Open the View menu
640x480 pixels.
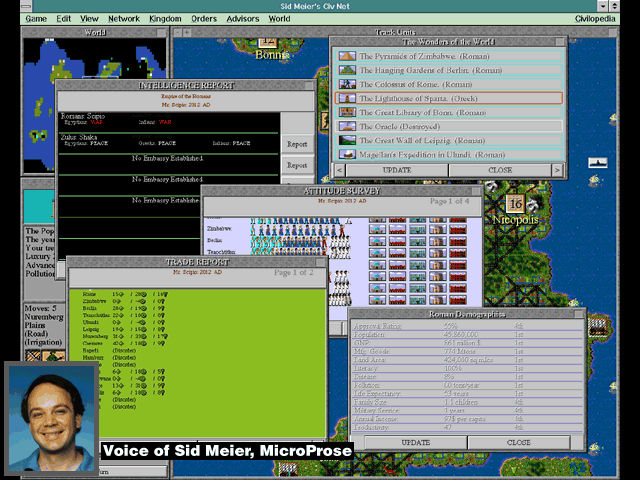click(x=89, y=19)
